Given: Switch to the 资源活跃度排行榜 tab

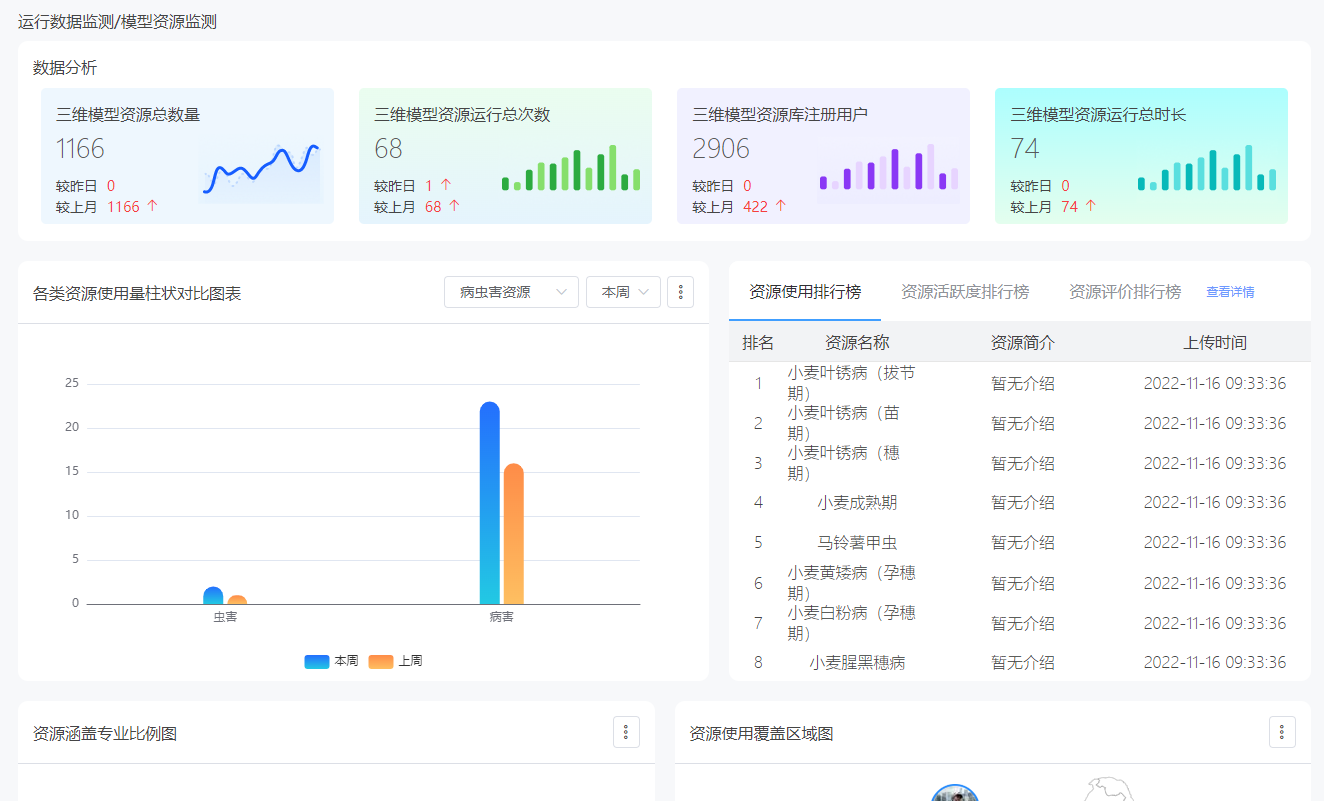Looking at the screenshot, I should pyautogui.click(x=965, y=292).
